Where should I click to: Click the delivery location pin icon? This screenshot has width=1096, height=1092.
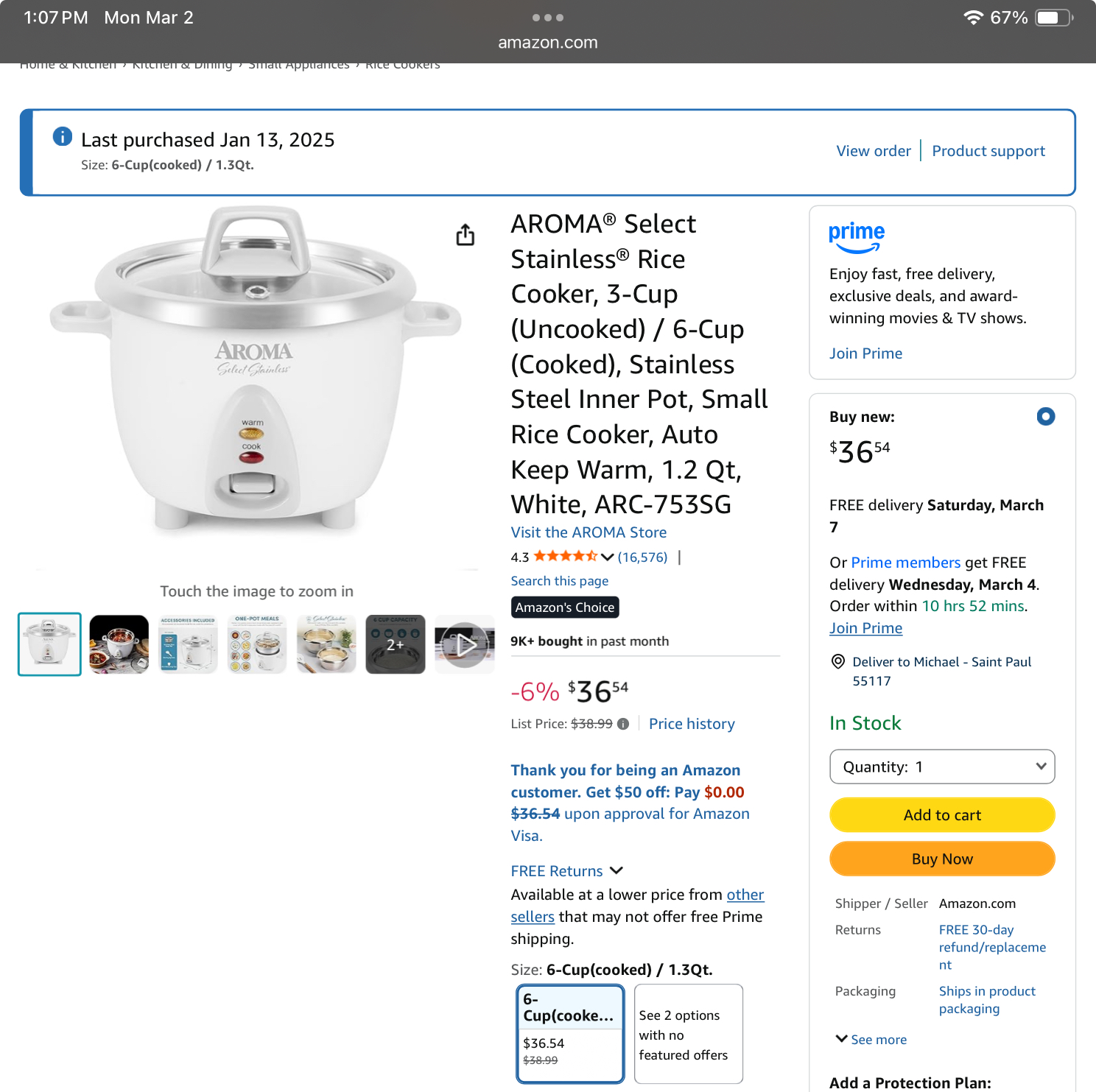point(837,661)
